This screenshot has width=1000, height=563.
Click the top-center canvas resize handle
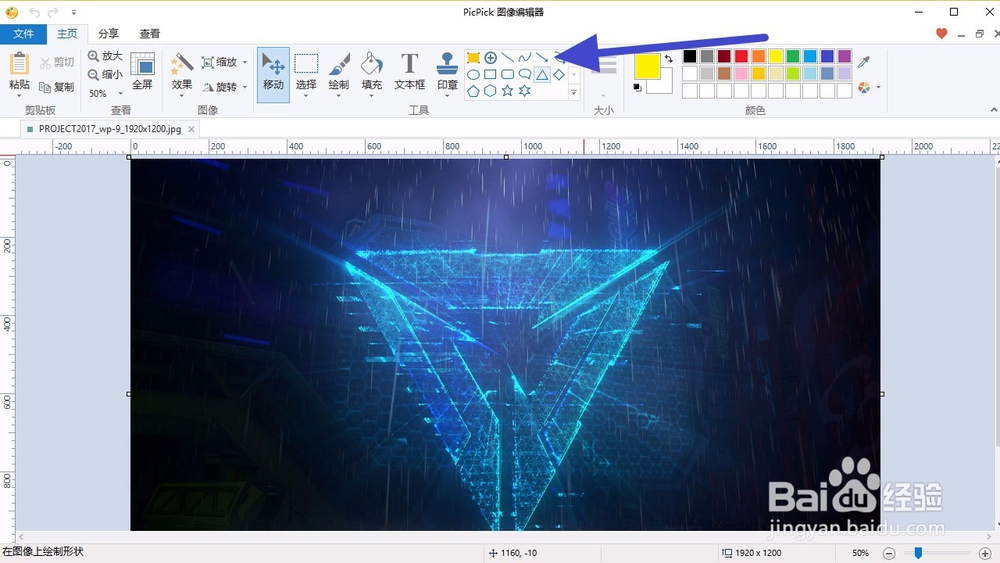pos(506,157)
